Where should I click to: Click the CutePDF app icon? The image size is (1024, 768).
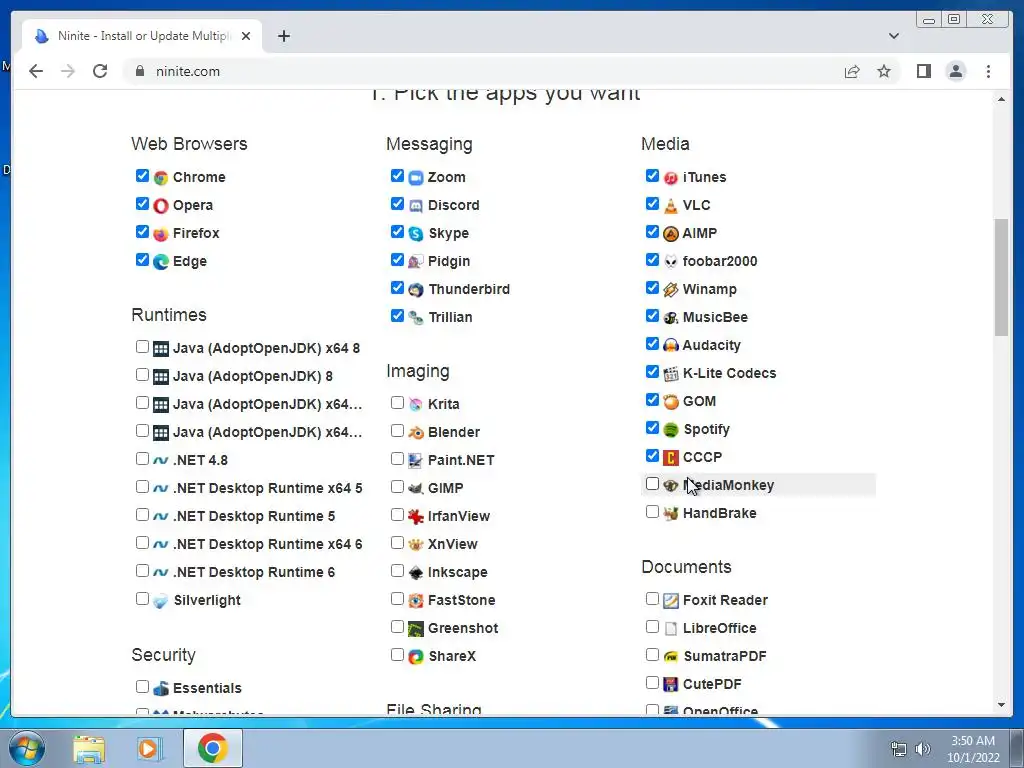coord(671,684)
